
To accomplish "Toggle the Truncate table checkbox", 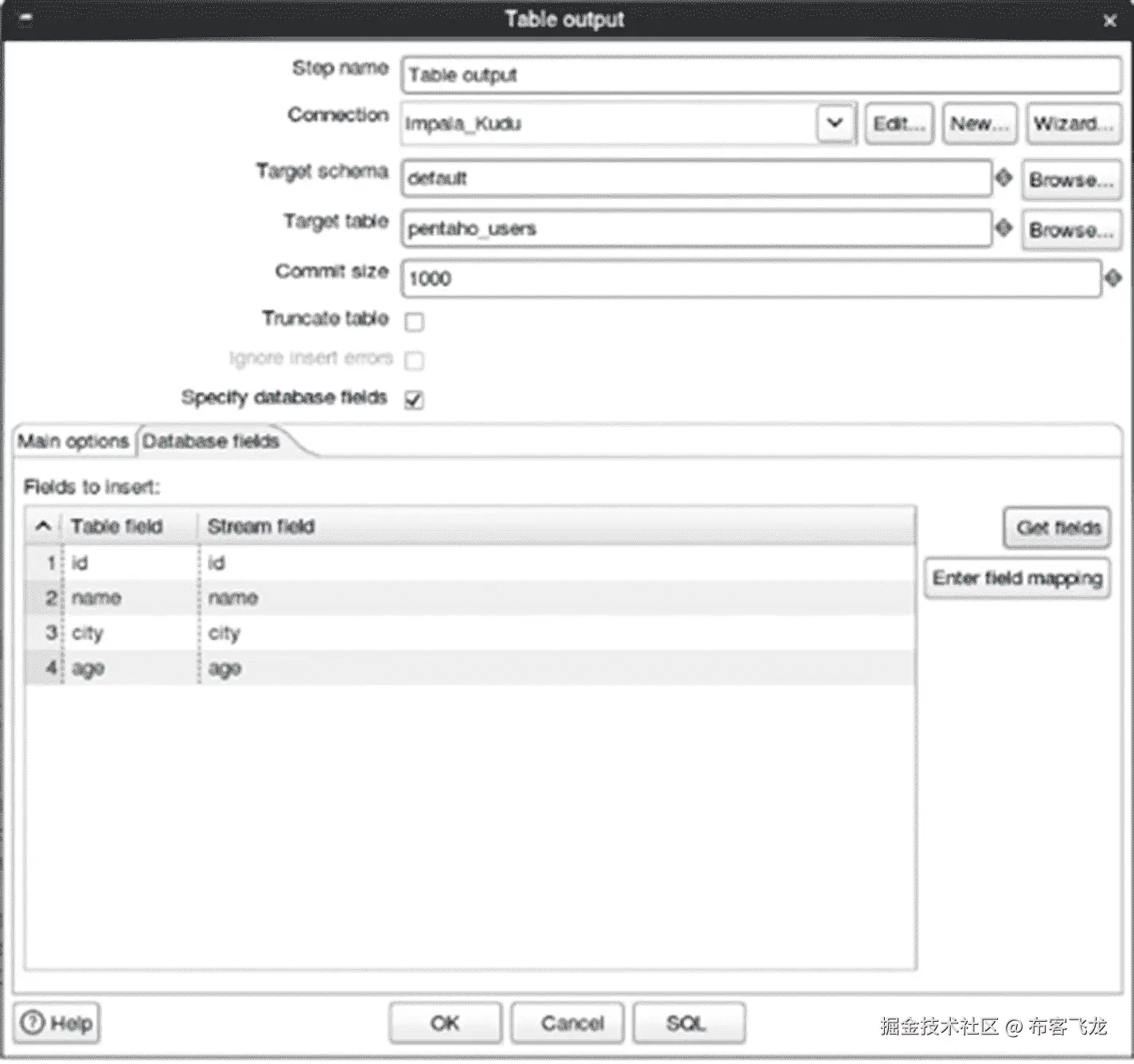I will tap(414, 322).
